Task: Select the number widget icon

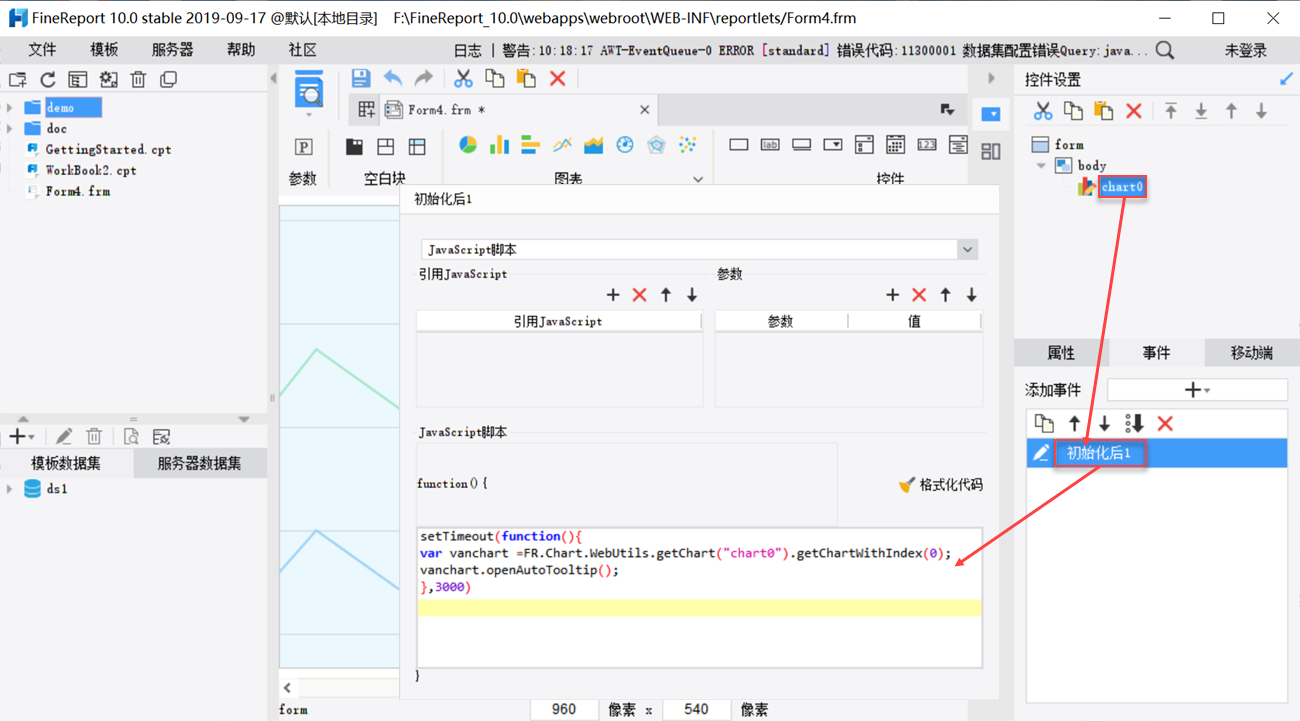Action: click(x=927, y=145)
